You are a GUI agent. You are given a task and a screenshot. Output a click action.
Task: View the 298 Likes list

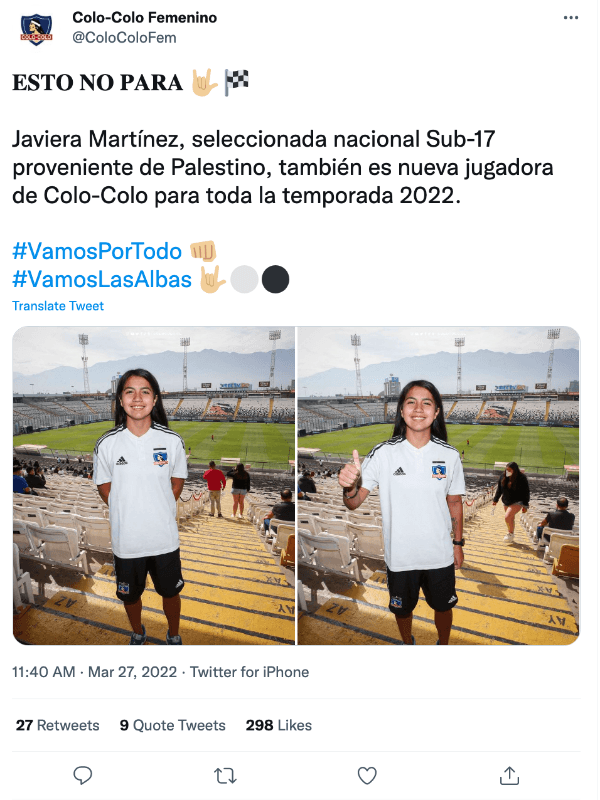[279, 725]
